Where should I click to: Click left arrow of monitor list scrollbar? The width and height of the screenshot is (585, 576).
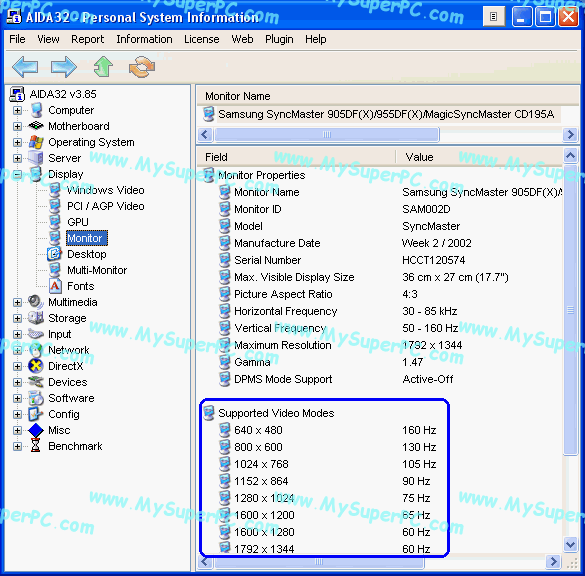[204, 134]
